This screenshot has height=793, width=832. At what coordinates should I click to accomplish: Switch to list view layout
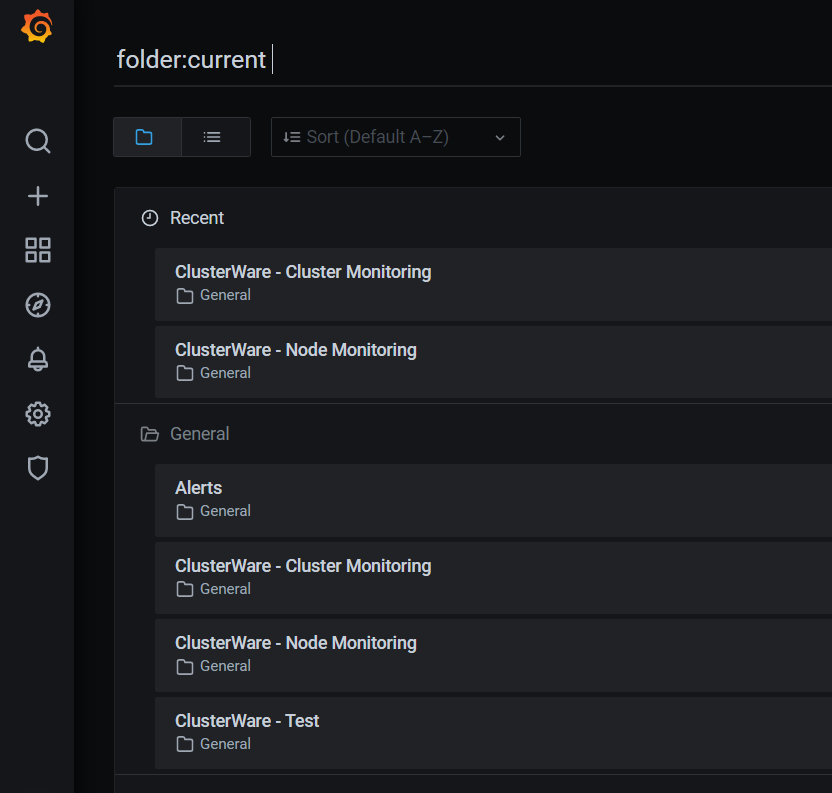tap(215, 137)
